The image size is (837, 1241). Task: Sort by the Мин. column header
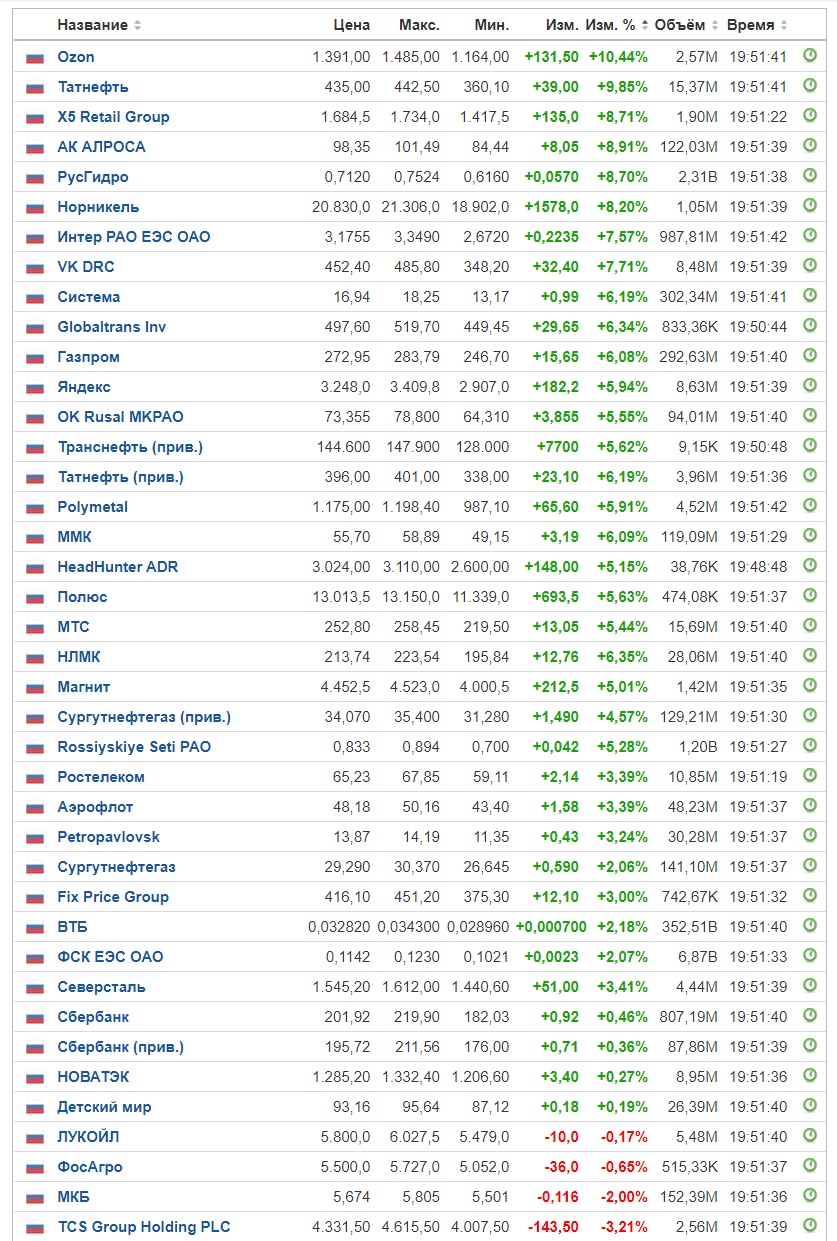click(x=490, y=25)
